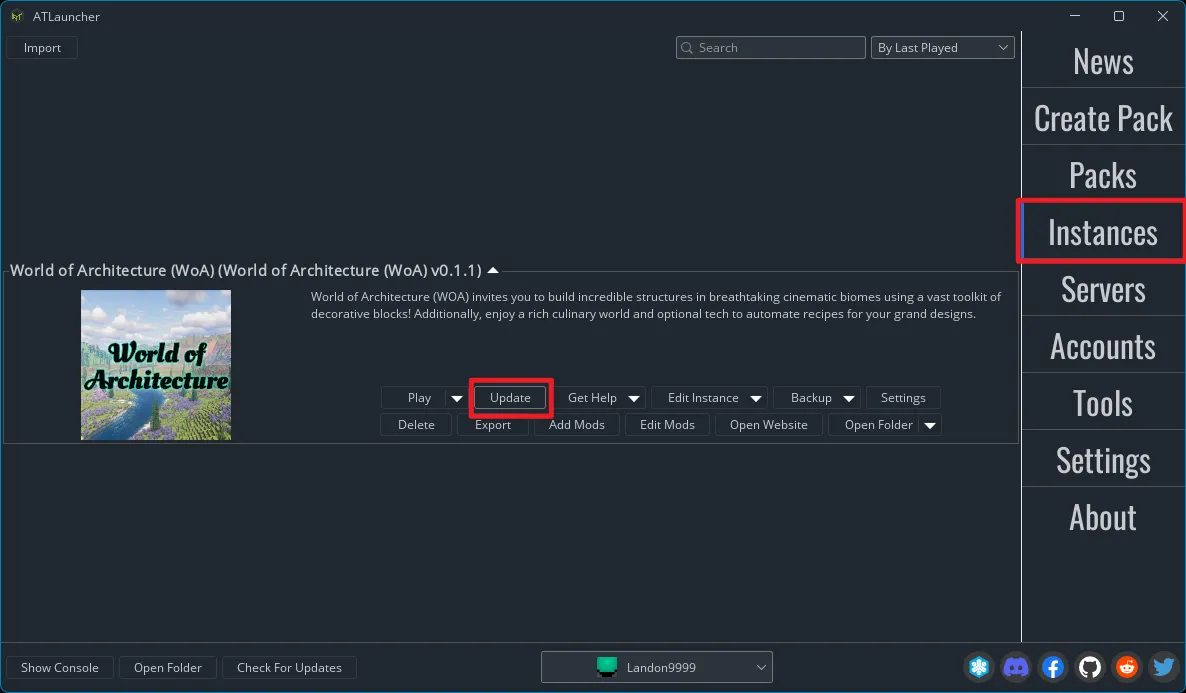Click the Edit Instance button
Viewport: 1186px width, 693px height.
(703, 398)
